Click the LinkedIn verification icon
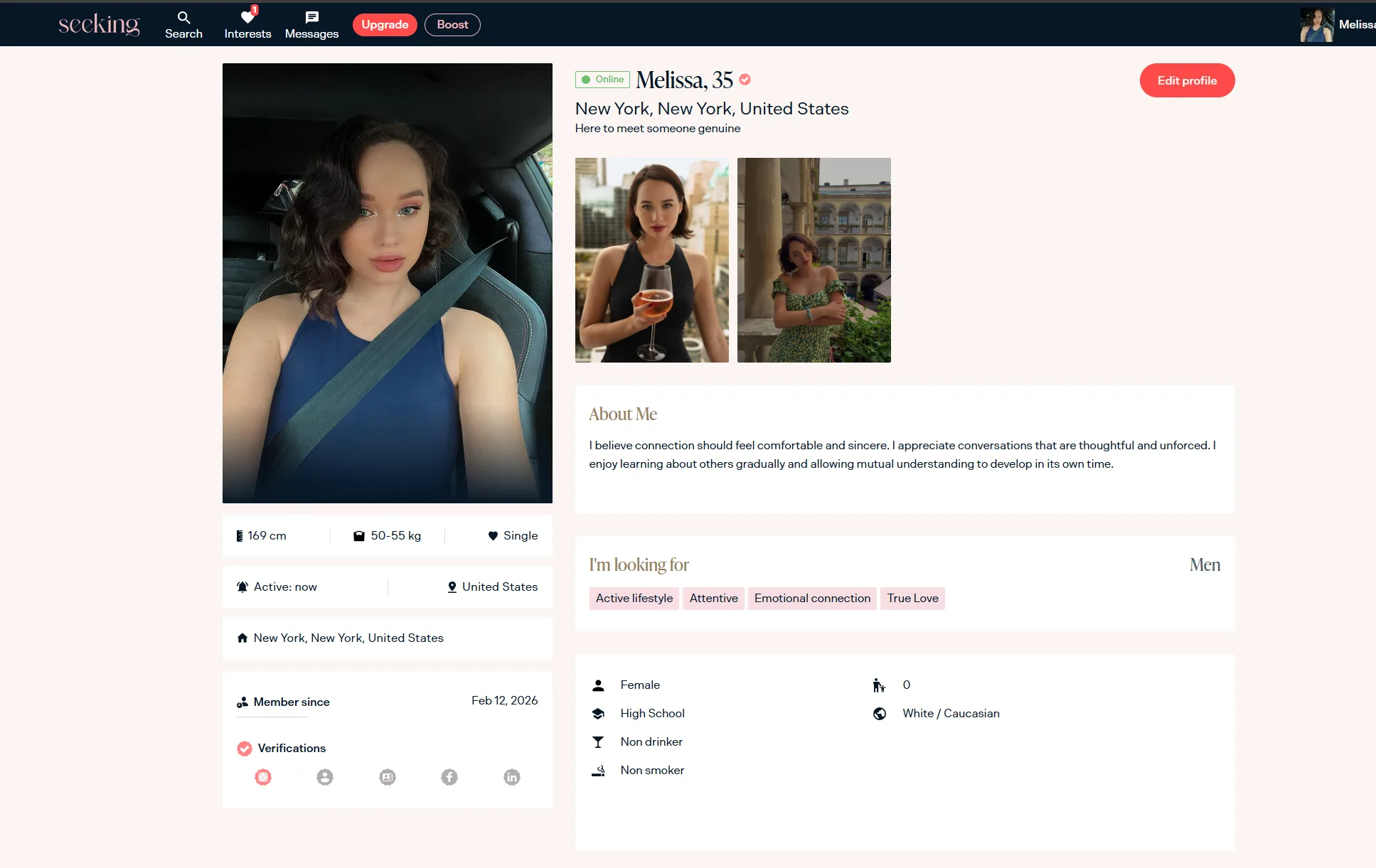The width and height of the screenshot is (1376, 868). (512, 777)
